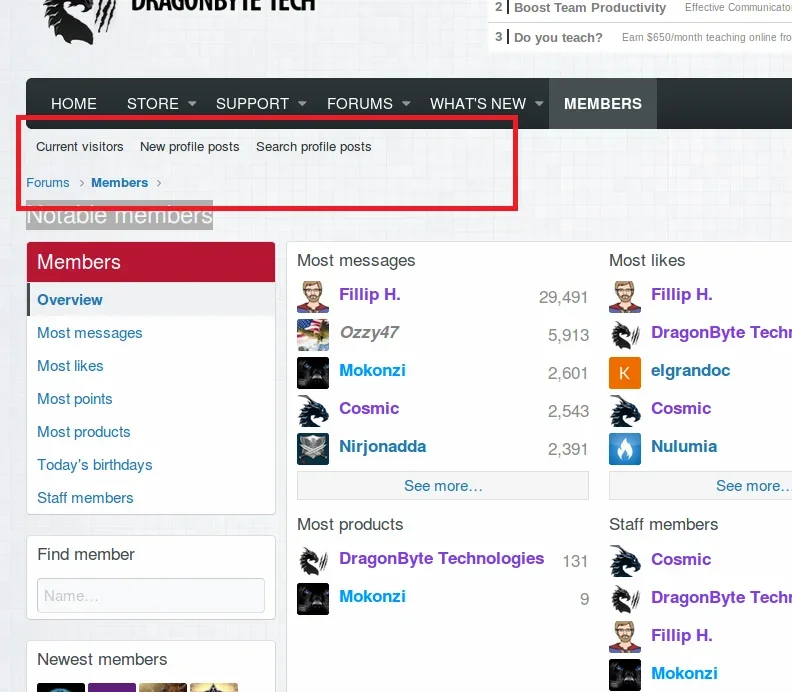The width and height of the screenshot is (792, 692).
Task: Open Mokonzi profile in Most messages
Action: 372,370
